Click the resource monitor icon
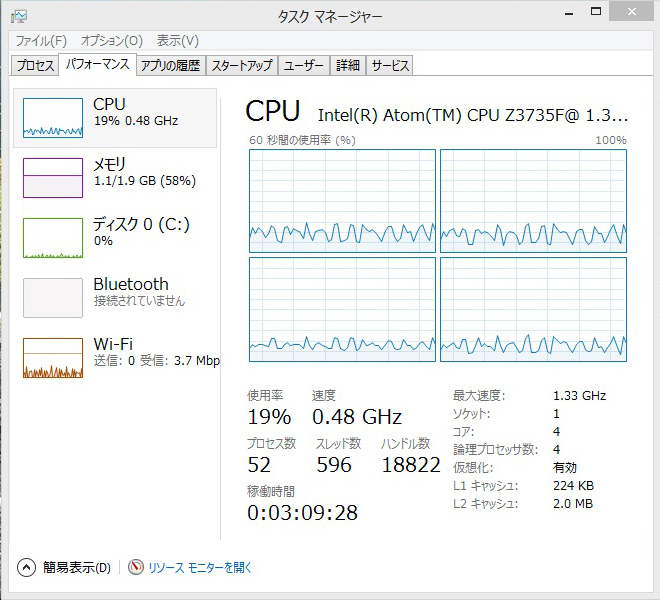660x600 pixels. [136, 567]
